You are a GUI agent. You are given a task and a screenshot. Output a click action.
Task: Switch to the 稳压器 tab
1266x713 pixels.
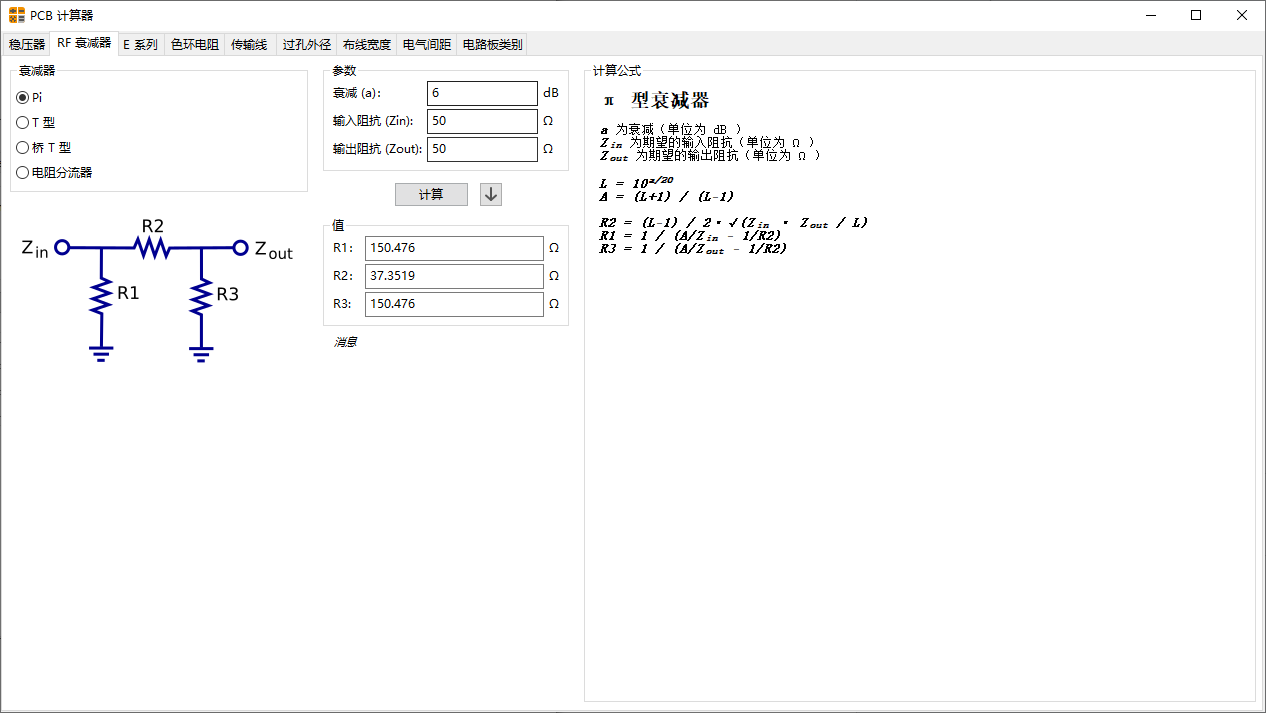tap(27, 44)
